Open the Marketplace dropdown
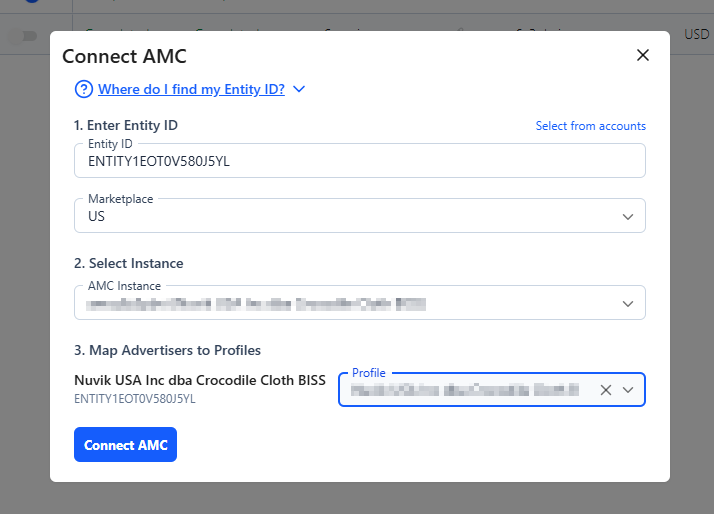 point(360,216)
